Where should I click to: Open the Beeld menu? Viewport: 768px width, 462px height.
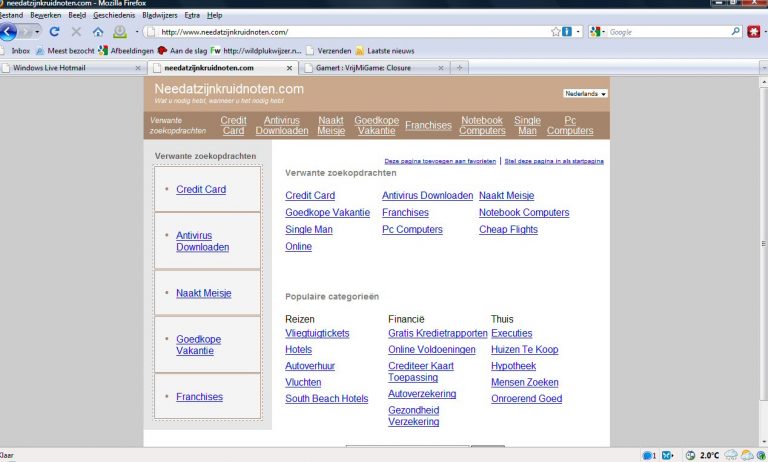click(x=77, y=15)
